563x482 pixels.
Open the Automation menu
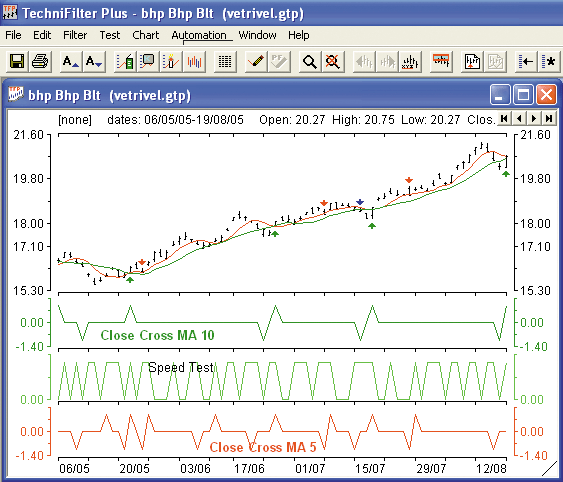click(x=199, y=35)
